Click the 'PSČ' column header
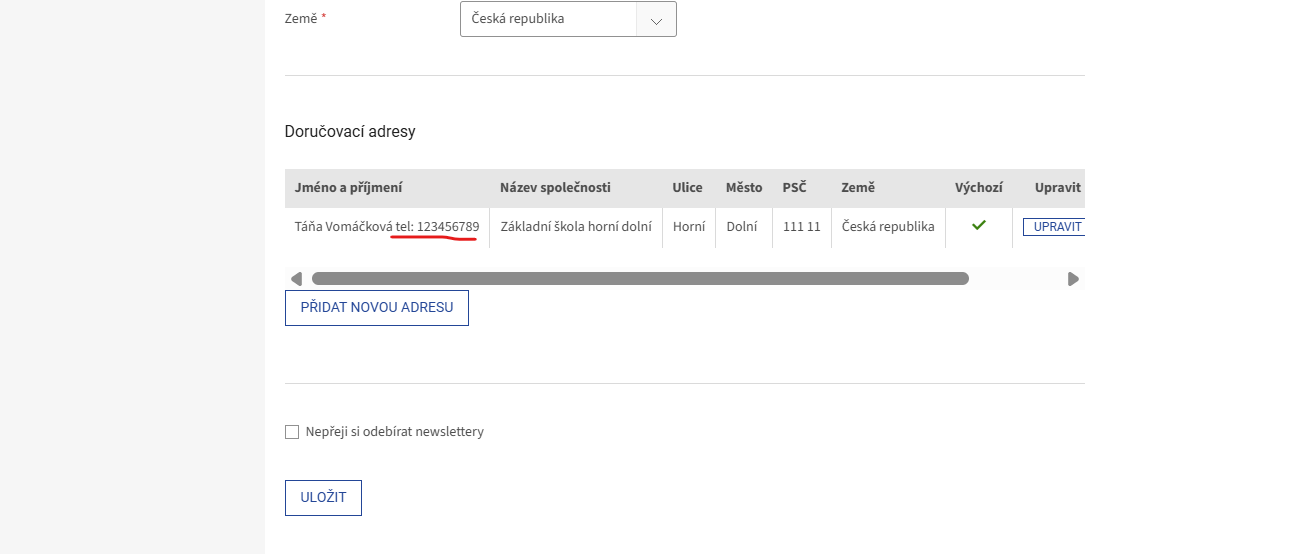 795,188
